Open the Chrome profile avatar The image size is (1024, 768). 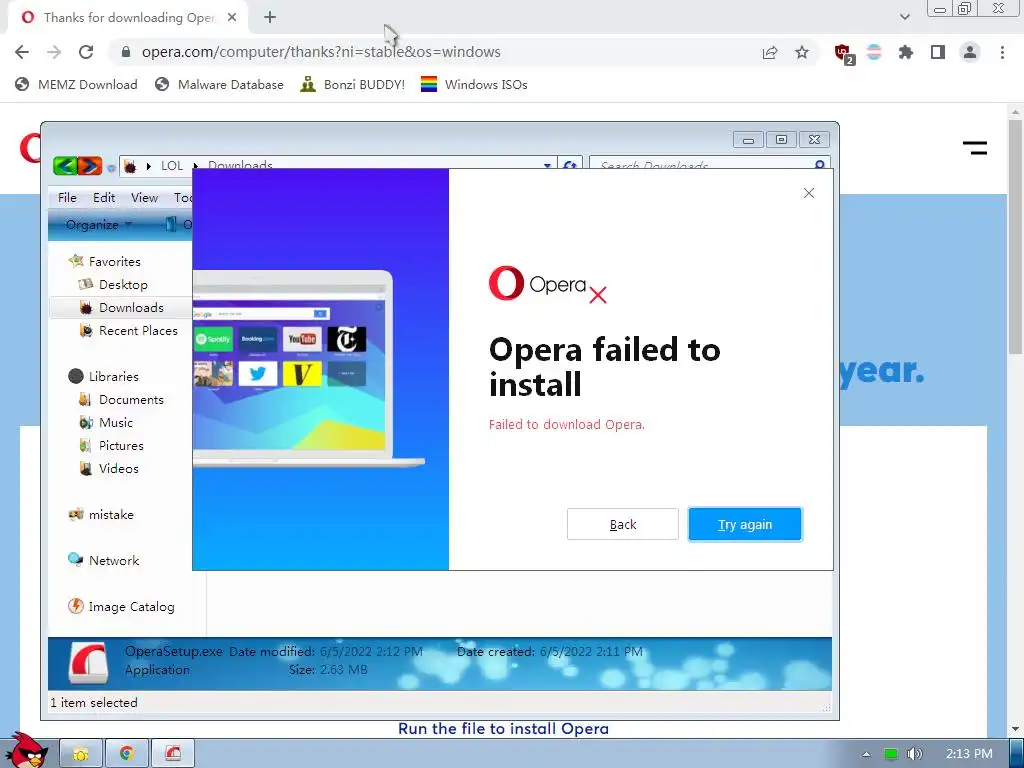[970, 52]
